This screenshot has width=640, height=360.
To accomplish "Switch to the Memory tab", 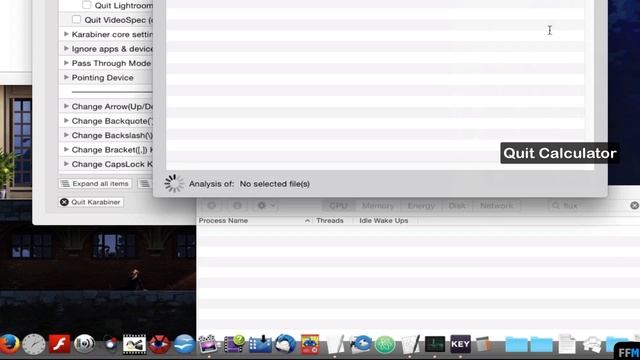I will 378,205.
